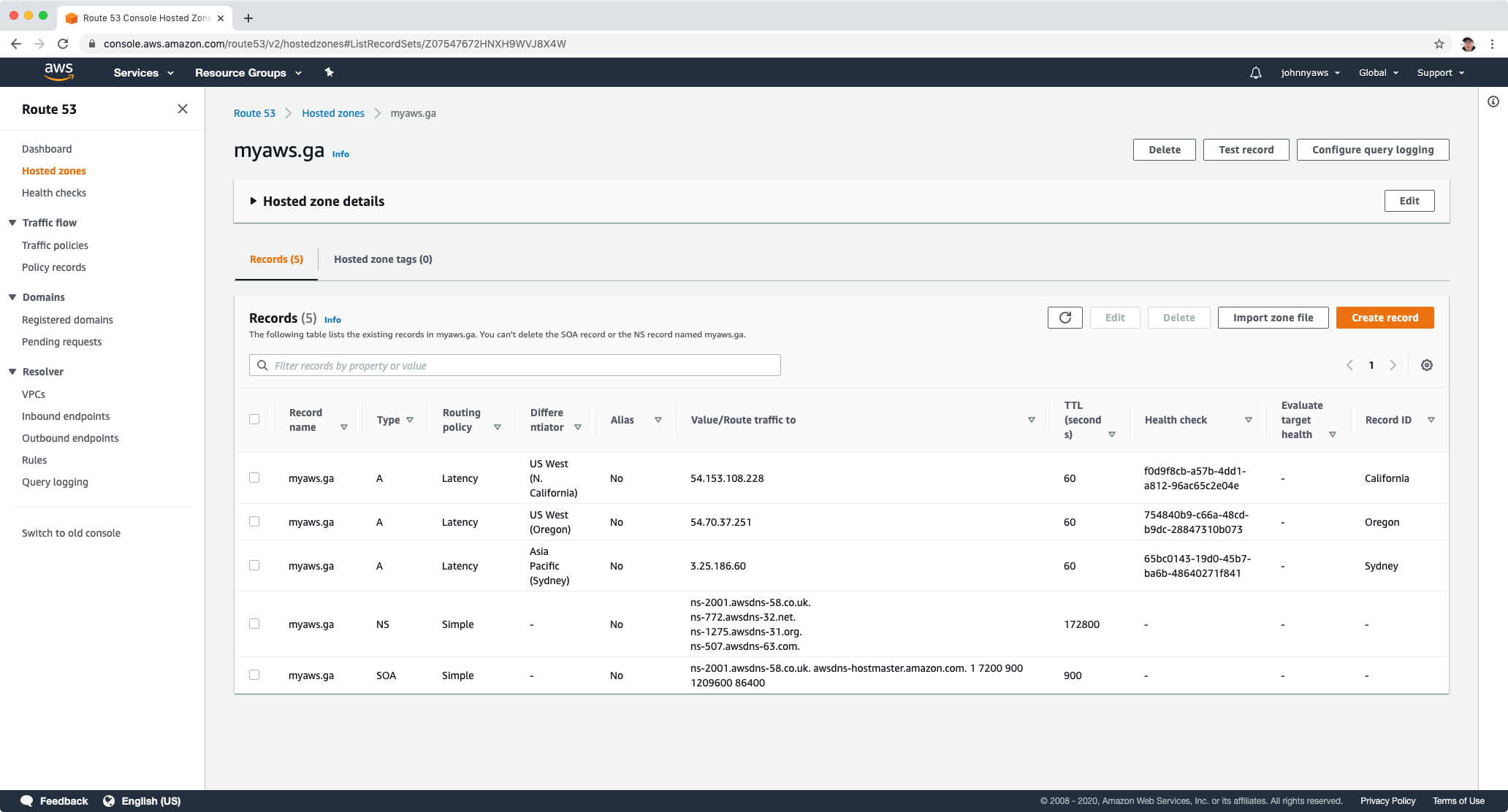1508x812 pixels.
Task: Click Switch to old console link
Action: (71, 533)
